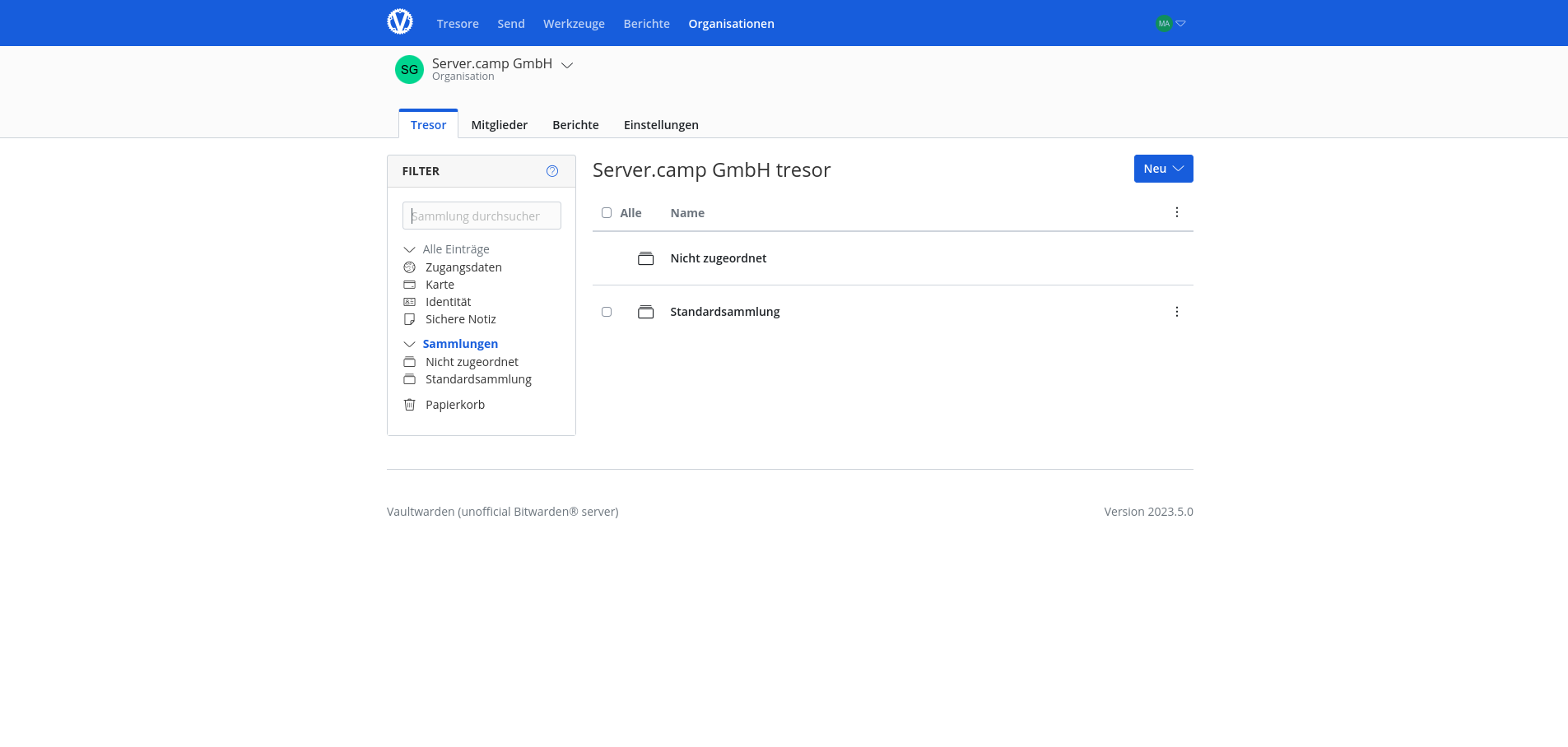
Task: Click the Karte credit card icon
Action: coord(409,285)
